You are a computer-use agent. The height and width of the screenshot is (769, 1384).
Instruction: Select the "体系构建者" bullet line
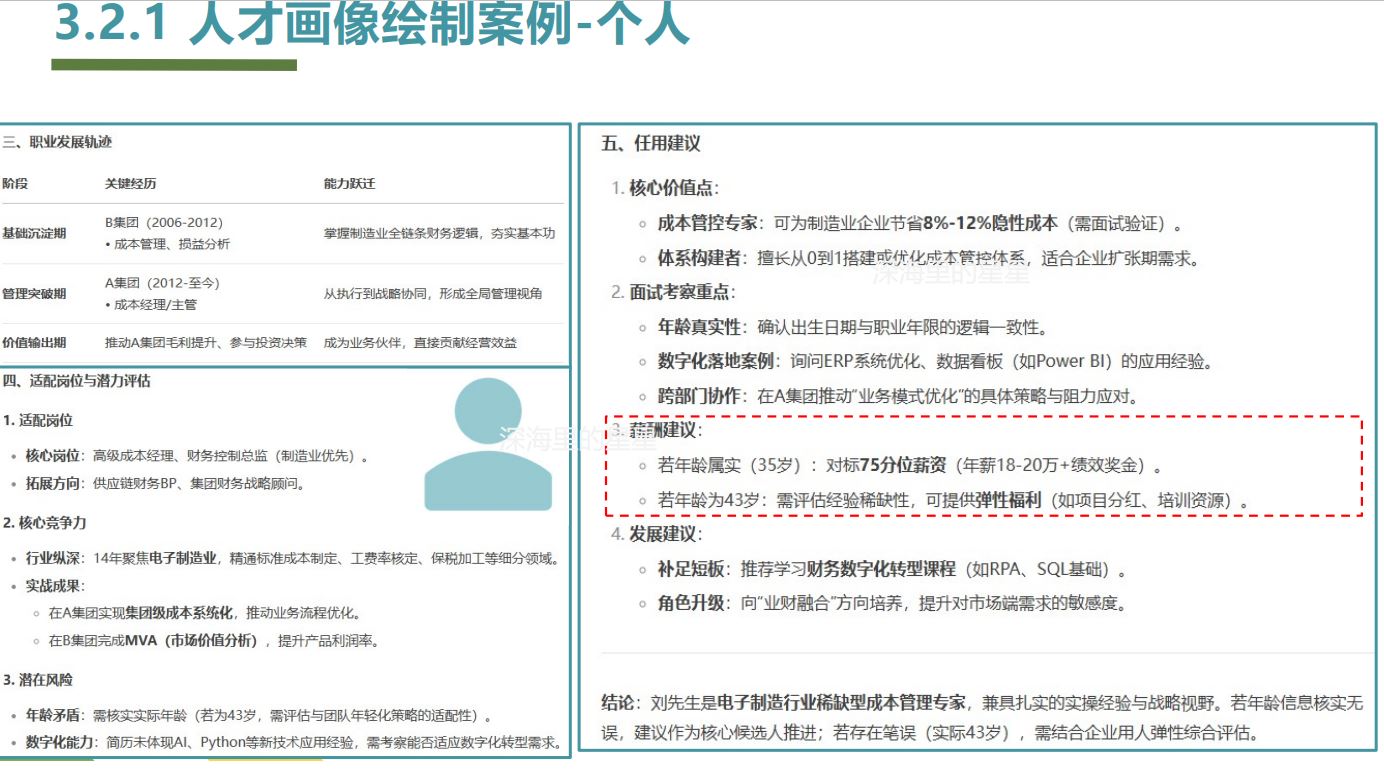[928, 258]
